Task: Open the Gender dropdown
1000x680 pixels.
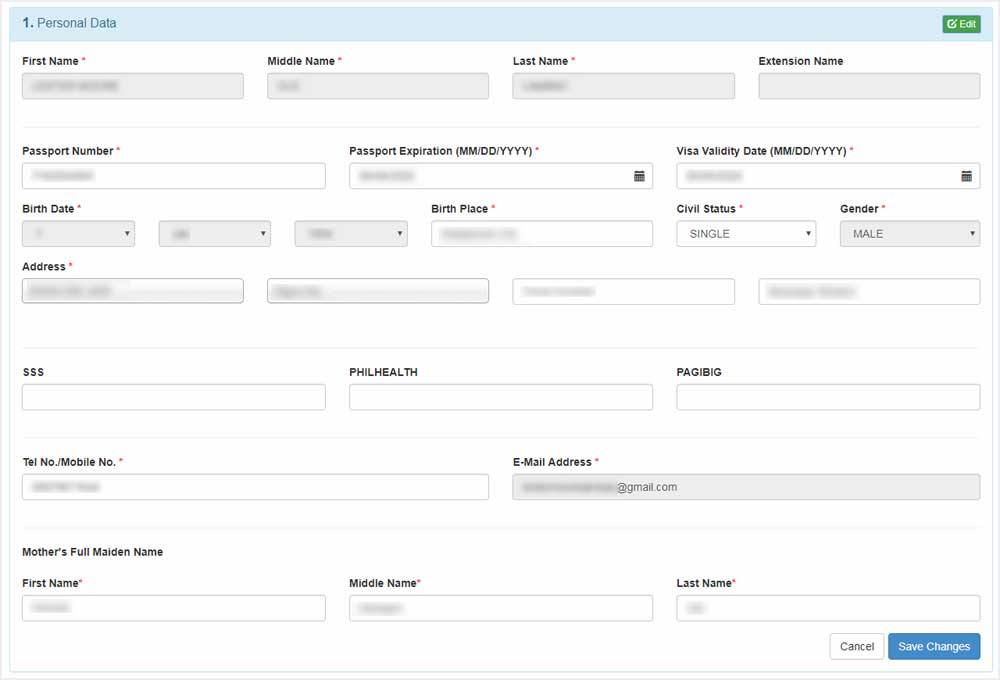Action: click(908, 233)
